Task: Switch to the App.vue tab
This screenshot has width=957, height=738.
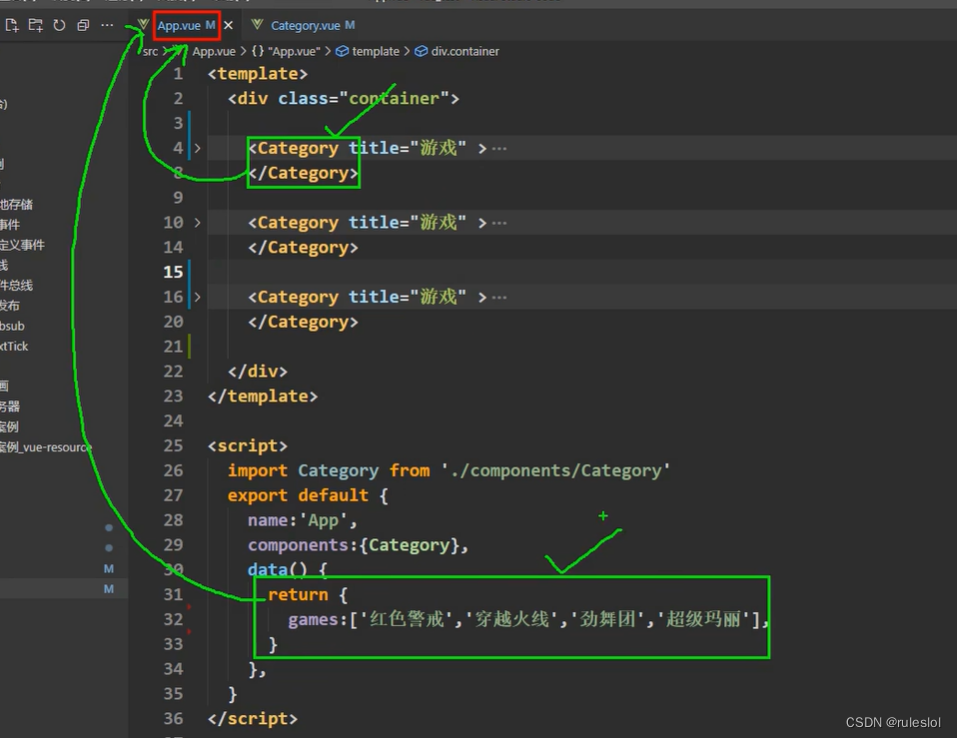Action: click(186, 26)
